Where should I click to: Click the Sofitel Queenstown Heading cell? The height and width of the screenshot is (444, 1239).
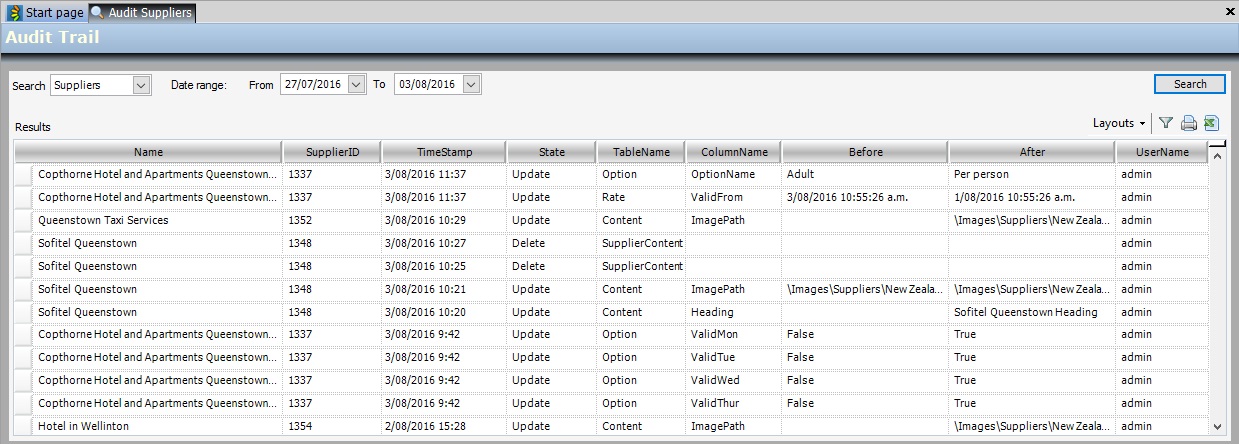pos(1026,312)
